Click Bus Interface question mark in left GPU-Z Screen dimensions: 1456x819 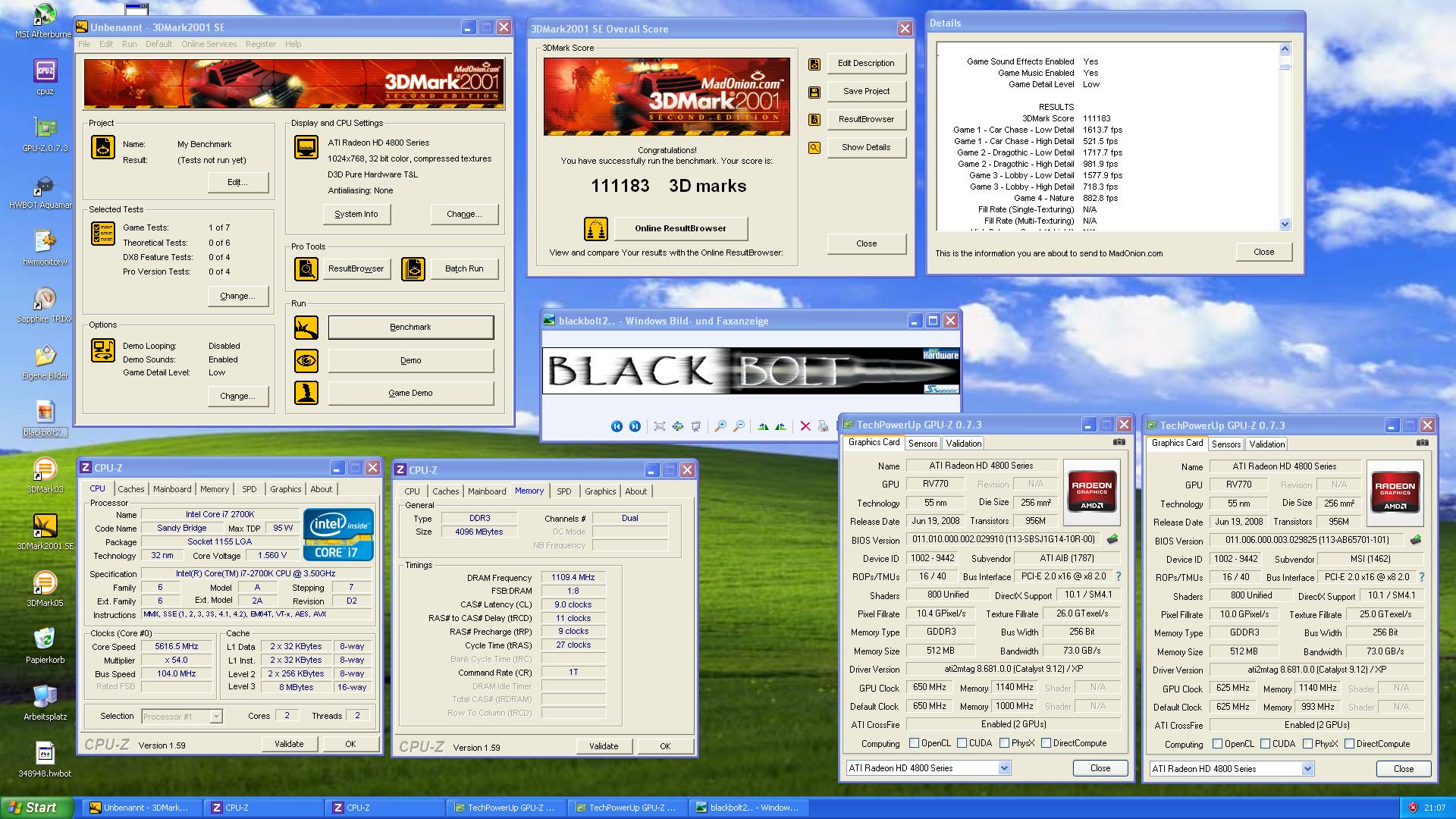[x=1119, y=576]
